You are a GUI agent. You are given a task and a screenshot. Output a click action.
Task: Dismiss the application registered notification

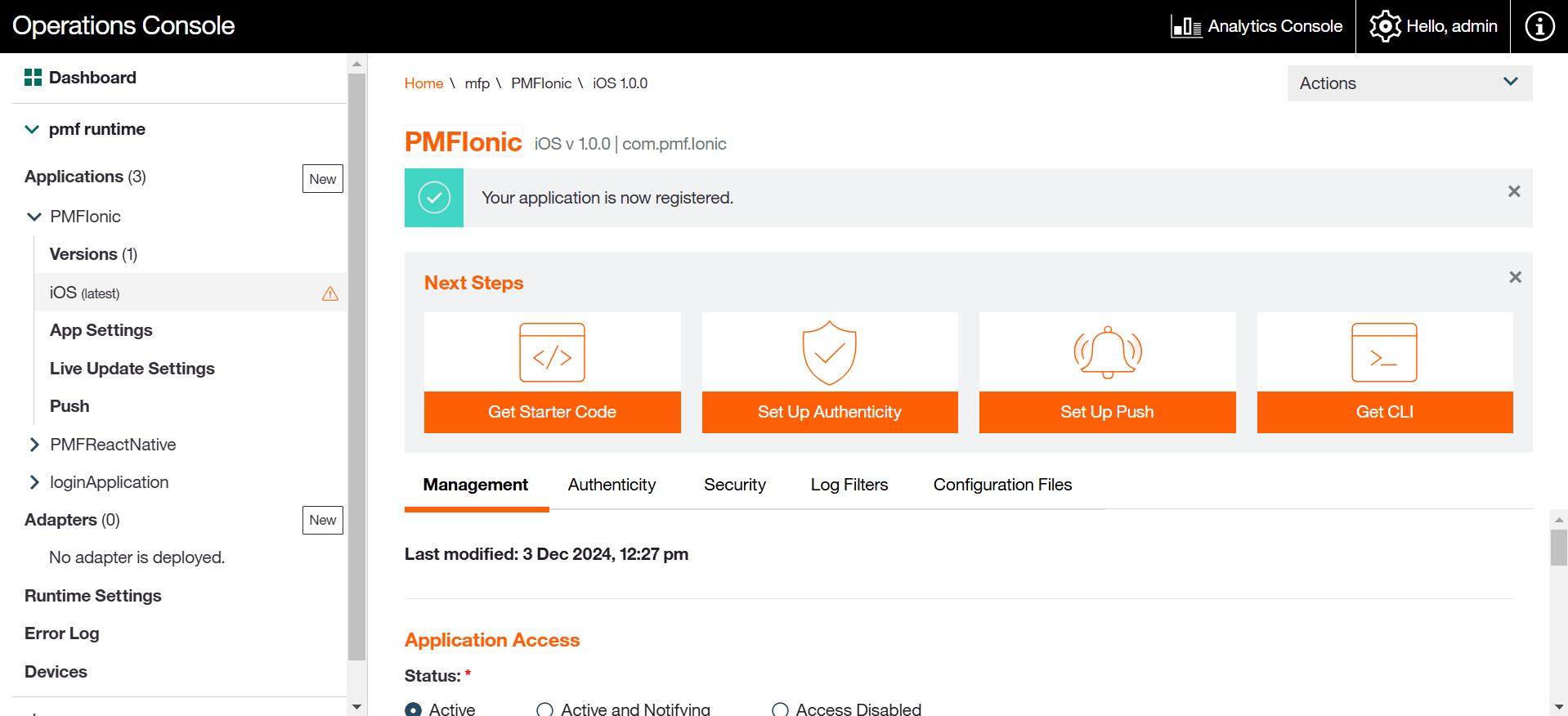pos(1514,191)
